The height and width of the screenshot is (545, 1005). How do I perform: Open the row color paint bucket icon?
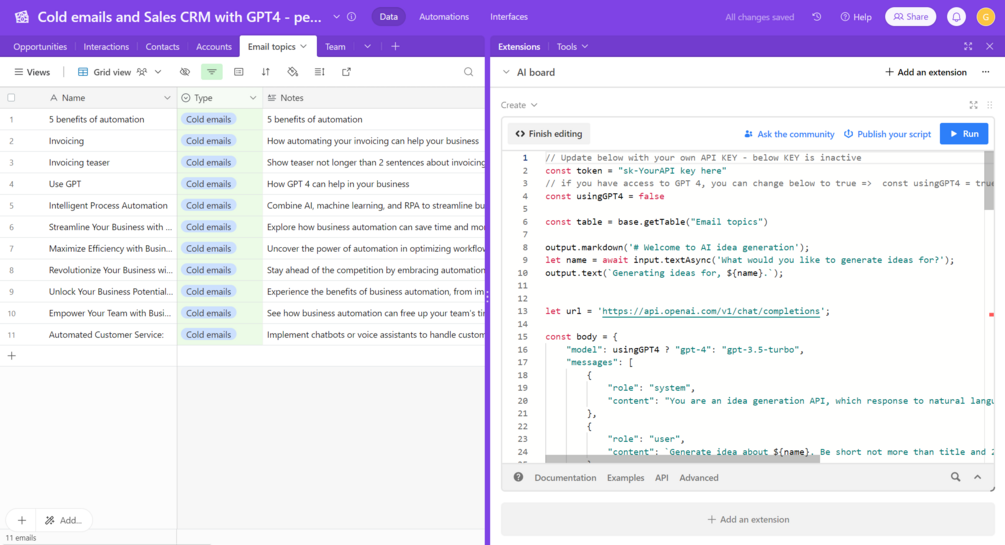292,72
